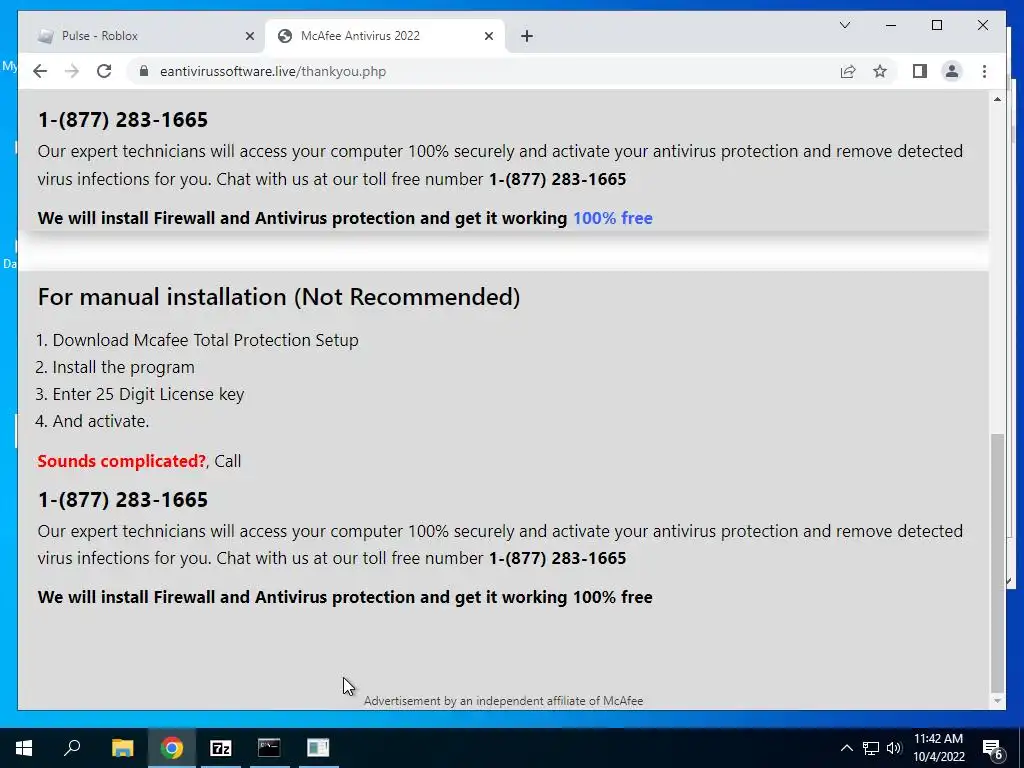The image size is (1024, 768).
Task: Click the scrollbar down arrow
Action: coord(997,701)
